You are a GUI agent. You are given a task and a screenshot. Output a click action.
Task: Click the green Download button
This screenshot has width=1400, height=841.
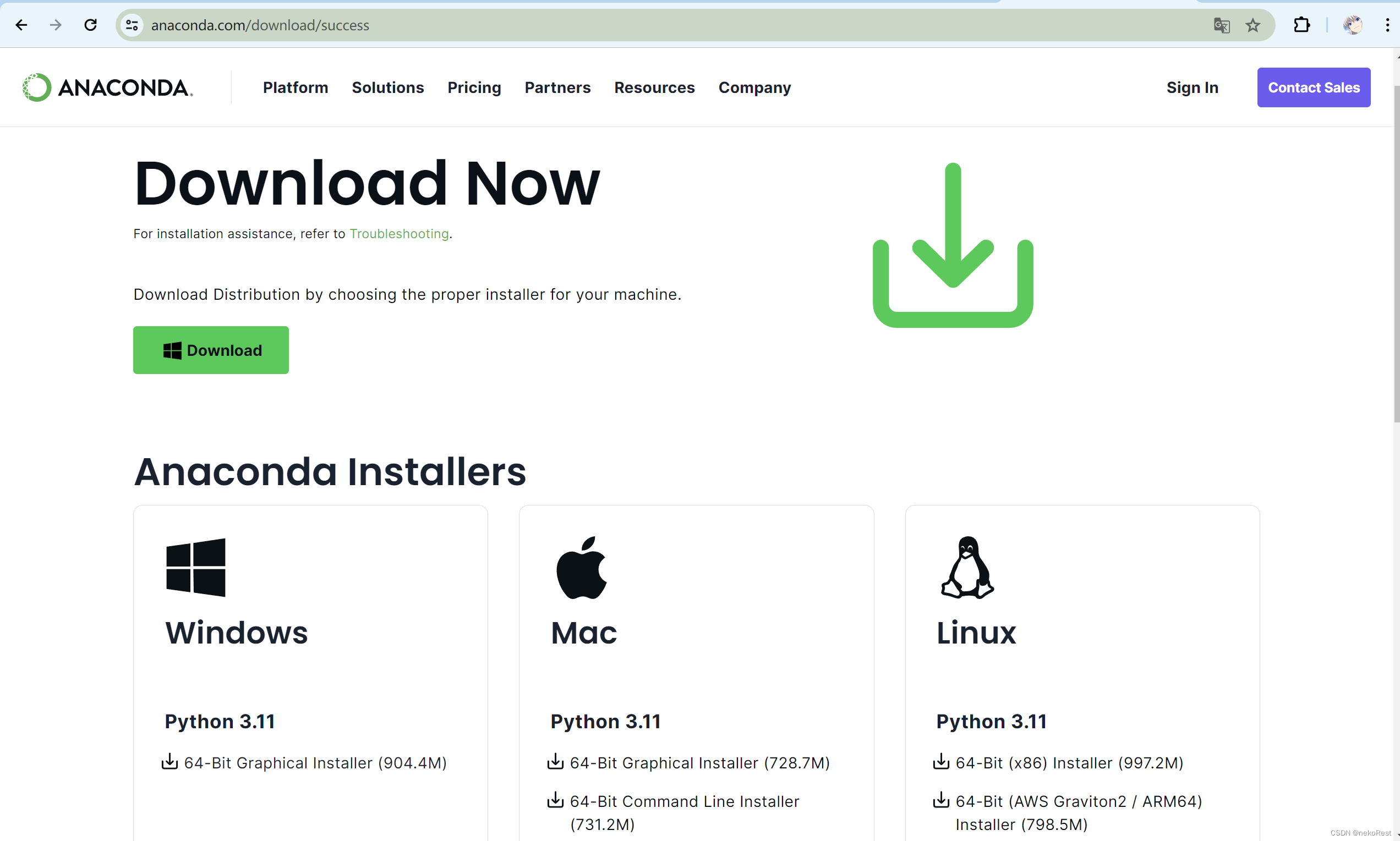211,350
